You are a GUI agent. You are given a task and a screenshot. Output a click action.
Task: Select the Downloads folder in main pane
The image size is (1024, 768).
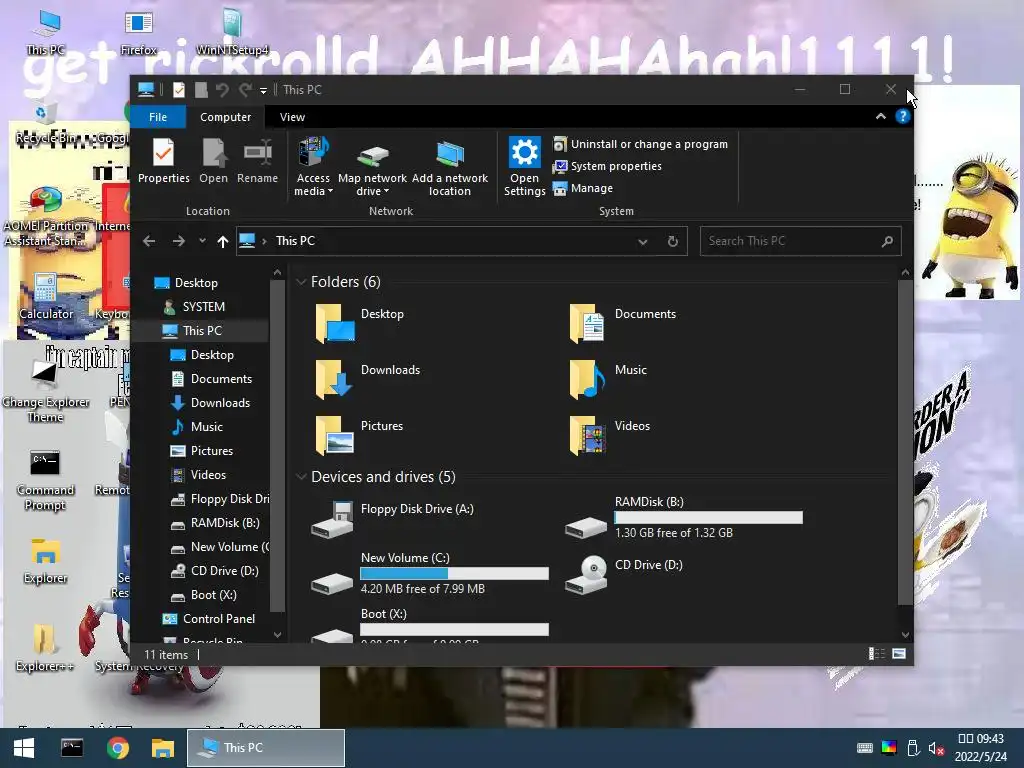(368, 379)
